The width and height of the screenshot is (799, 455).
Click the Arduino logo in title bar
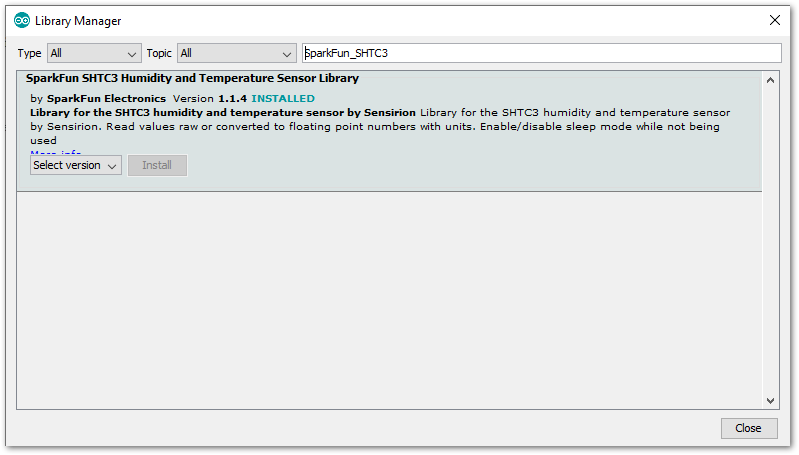(22, 21)
